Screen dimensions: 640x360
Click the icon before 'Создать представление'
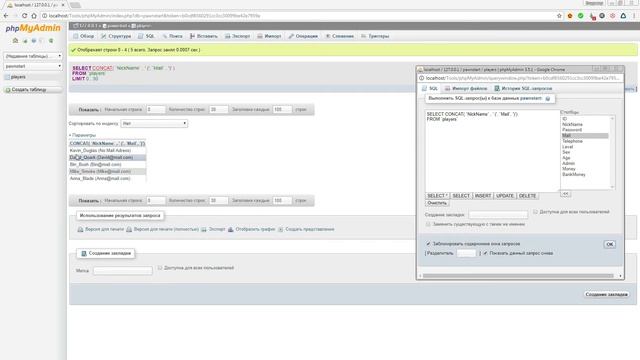(281, 229)
